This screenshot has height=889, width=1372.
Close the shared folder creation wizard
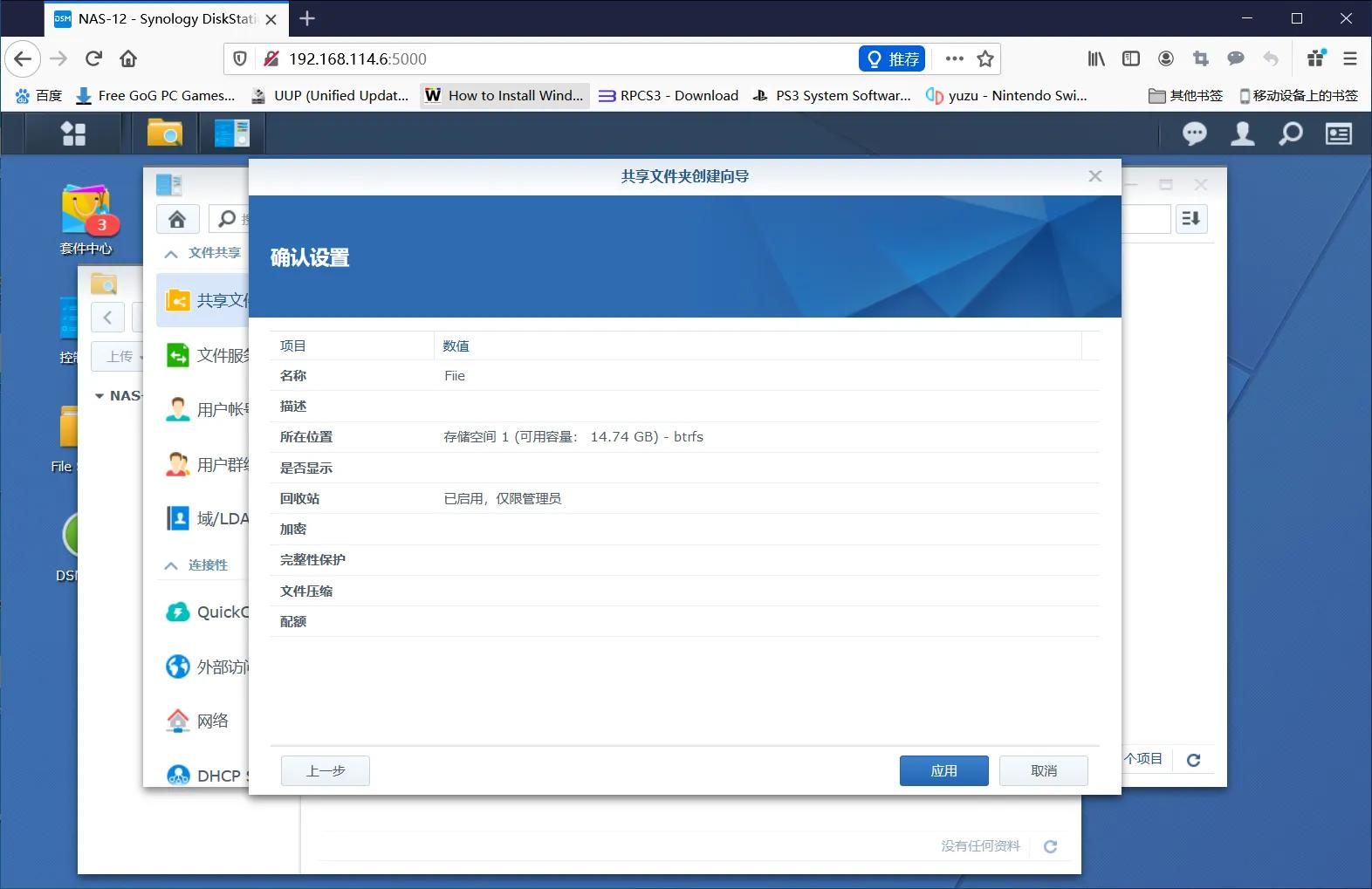point(1095,176)
